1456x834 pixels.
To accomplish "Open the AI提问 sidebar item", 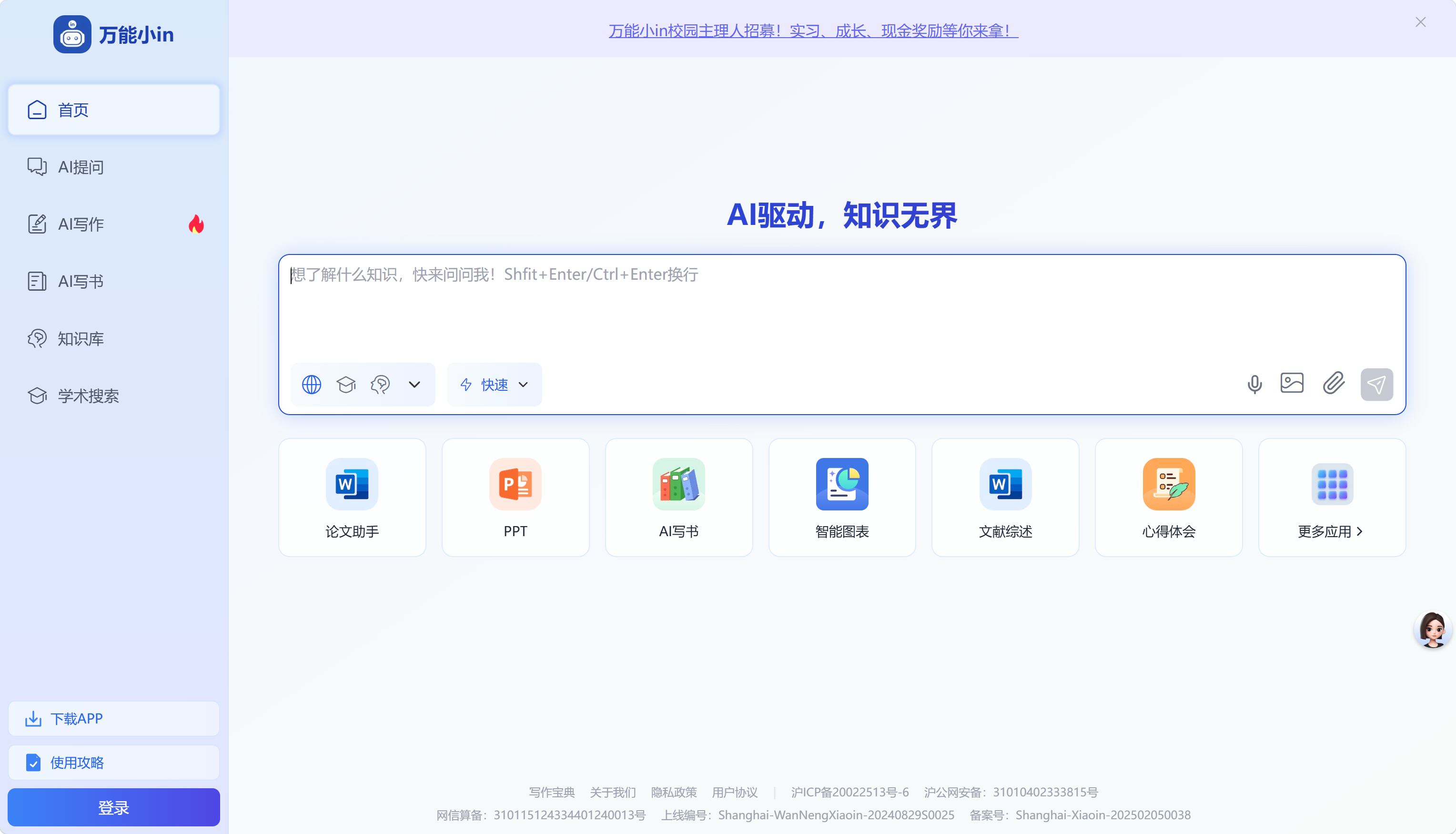I will click(113, 167).
